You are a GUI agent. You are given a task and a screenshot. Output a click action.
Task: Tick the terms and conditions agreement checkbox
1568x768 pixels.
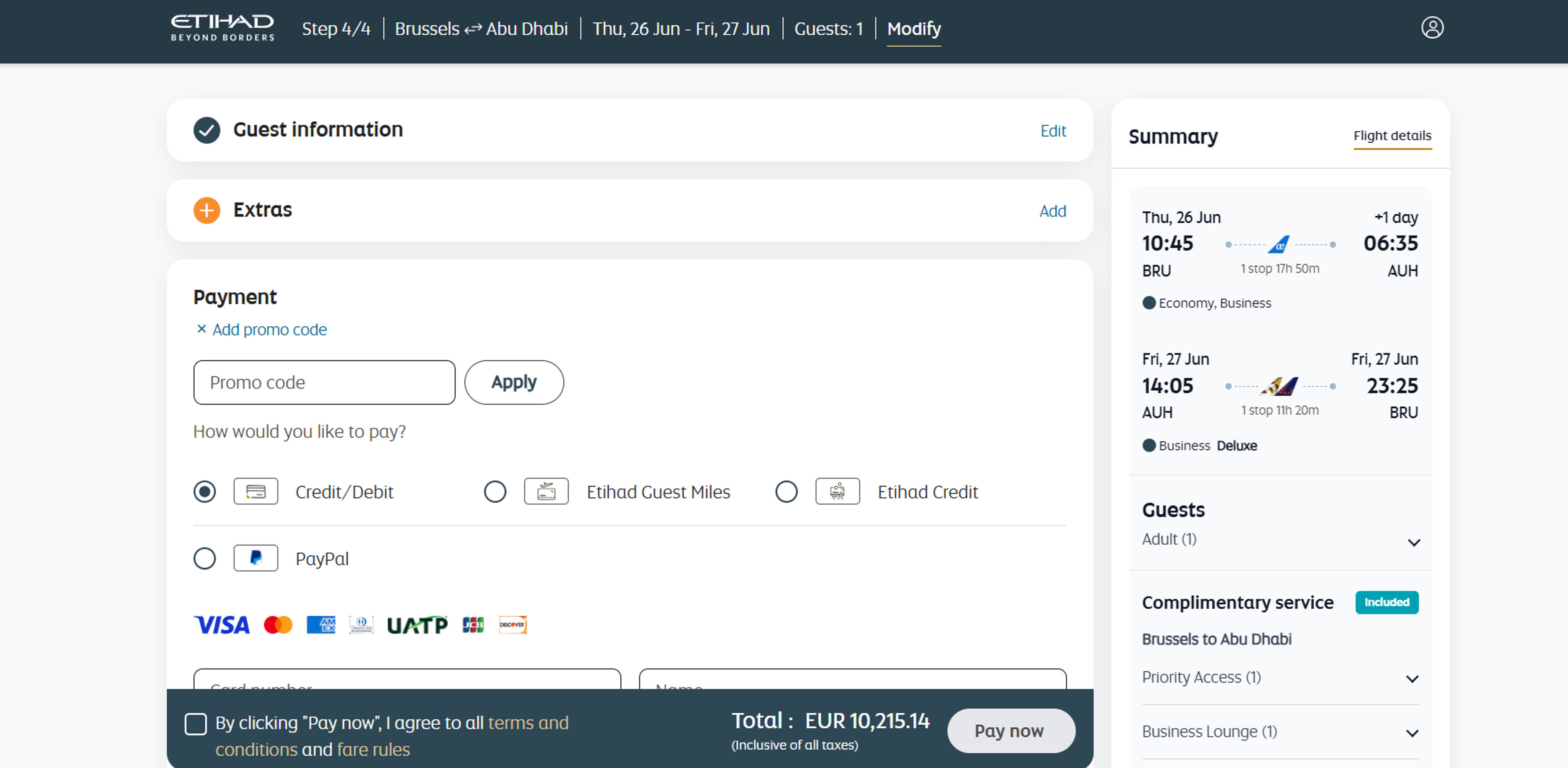[196, 724]
